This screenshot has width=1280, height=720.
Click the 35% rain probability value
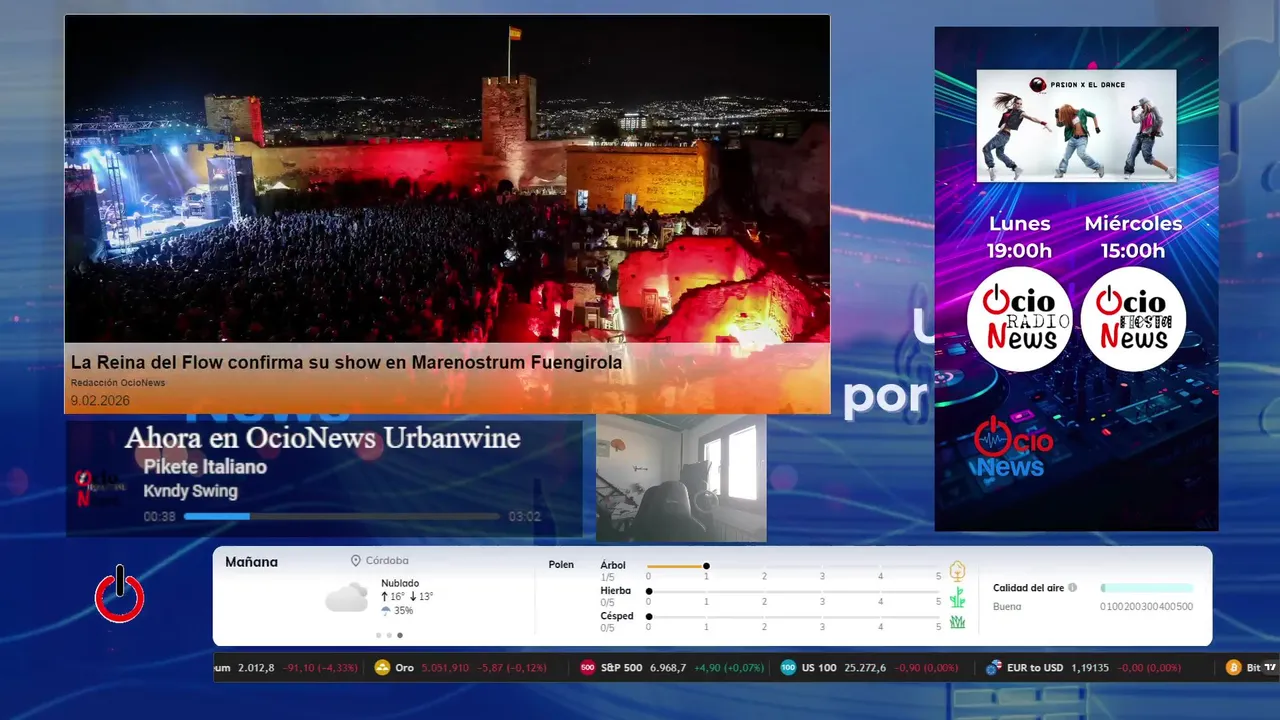click(x=403, y=611)
